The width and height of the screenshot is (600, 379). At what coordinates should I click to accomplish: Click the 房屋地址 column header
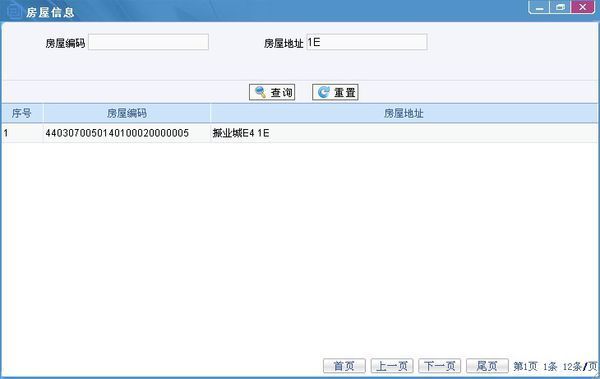[404, 113]
